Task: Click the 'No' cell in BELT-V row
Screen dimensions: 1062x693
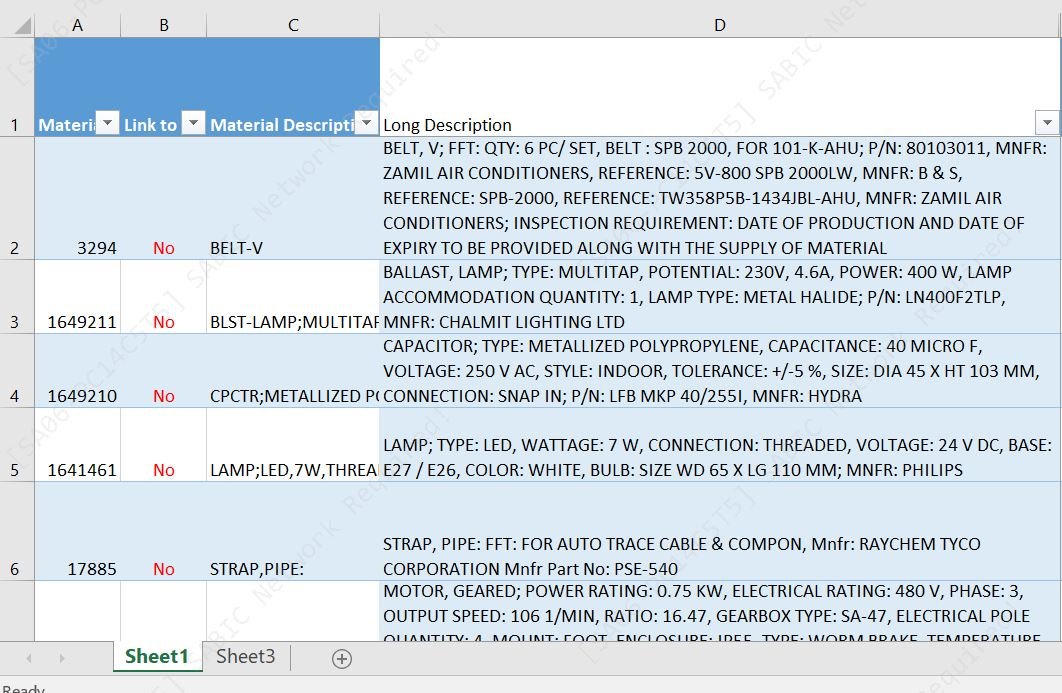Action: tap(164, 198)
